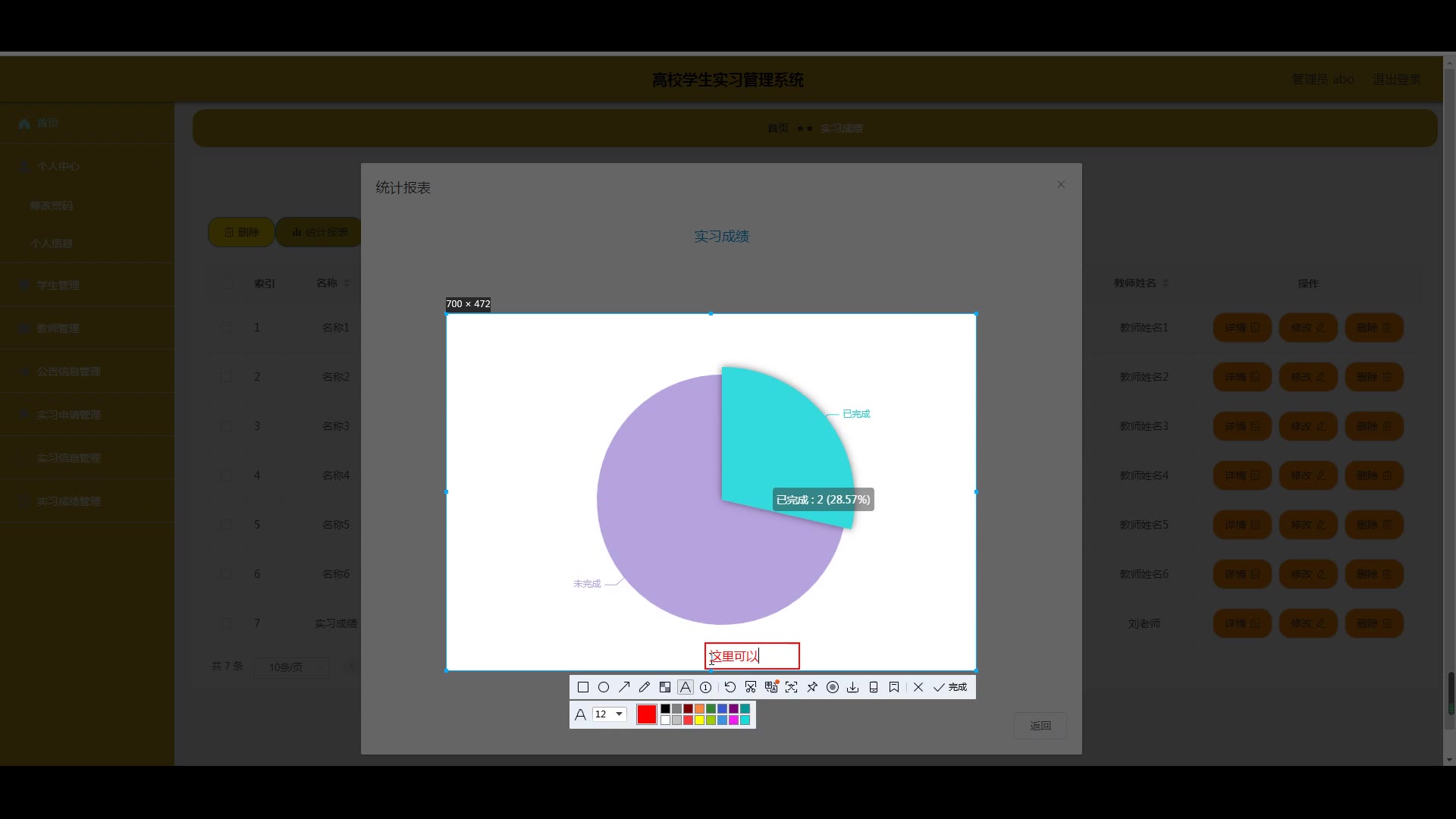Expand 学生管理 sidebar menu
1456x819 pixels.
click(x=87, y=285)
